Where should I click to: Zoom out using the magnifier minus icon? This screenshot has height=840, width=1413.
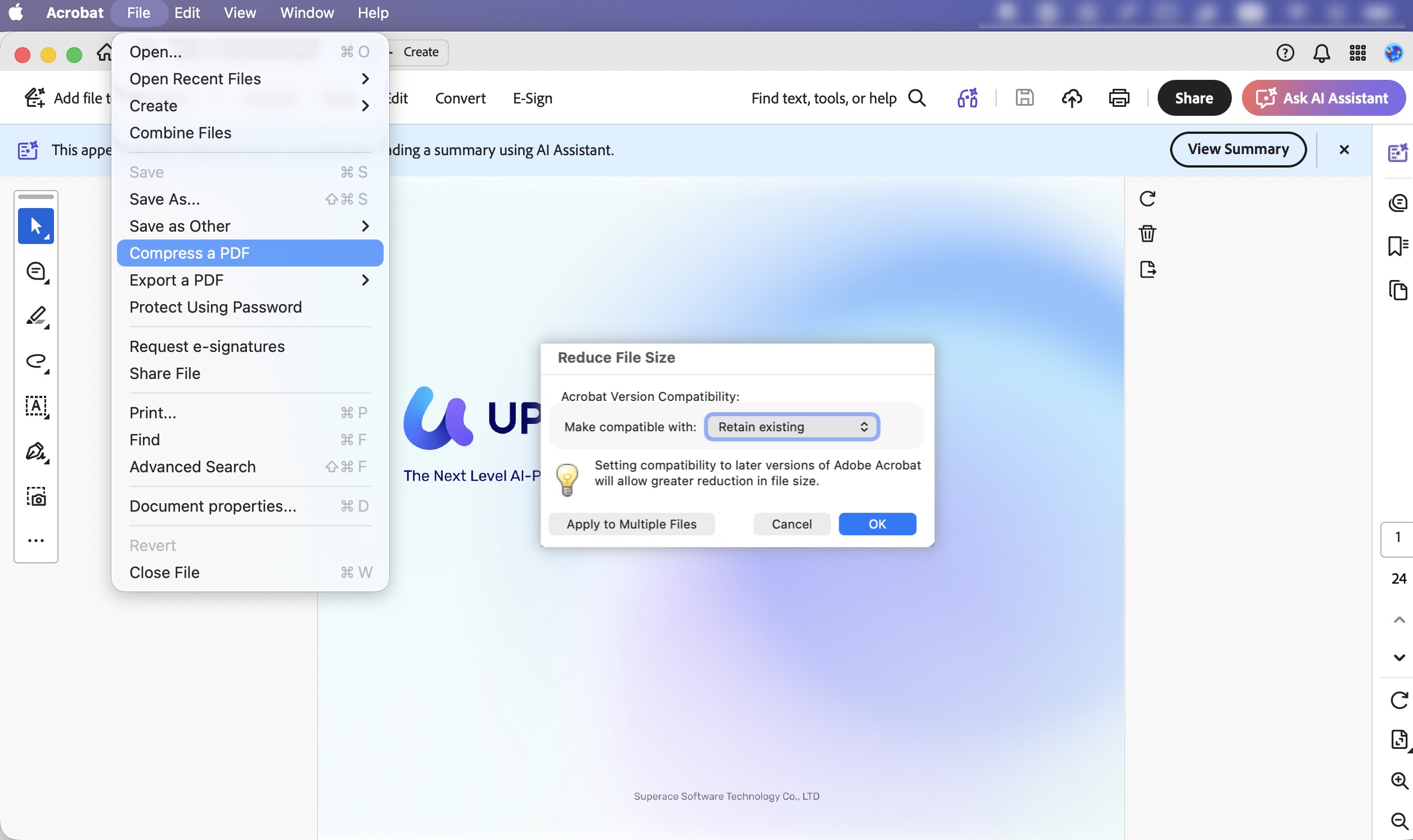click(x=1399, y=820)
